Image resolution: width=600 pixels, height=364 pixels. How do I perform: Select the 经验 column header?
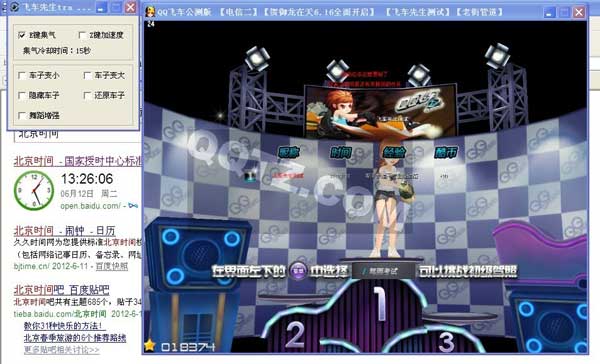(x=394, y=152)
